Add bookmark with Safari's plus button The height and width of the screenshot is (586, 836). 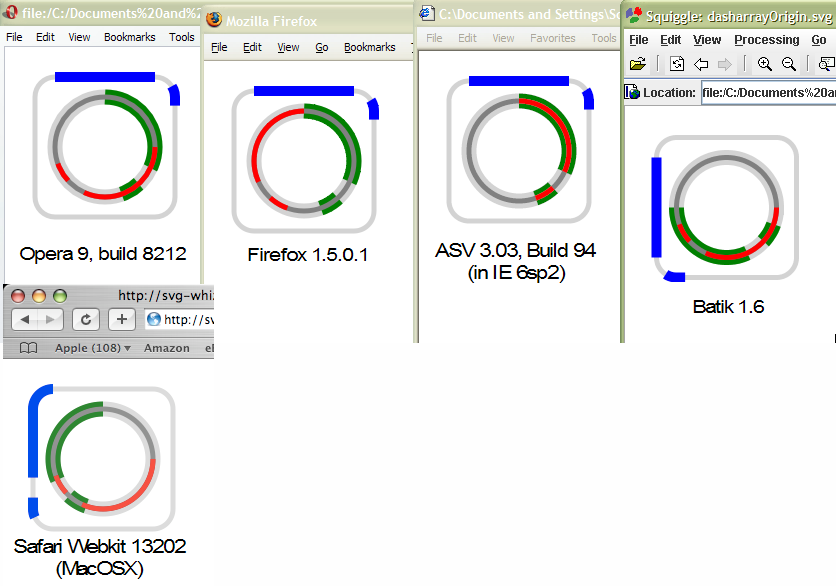pos(122,319)
